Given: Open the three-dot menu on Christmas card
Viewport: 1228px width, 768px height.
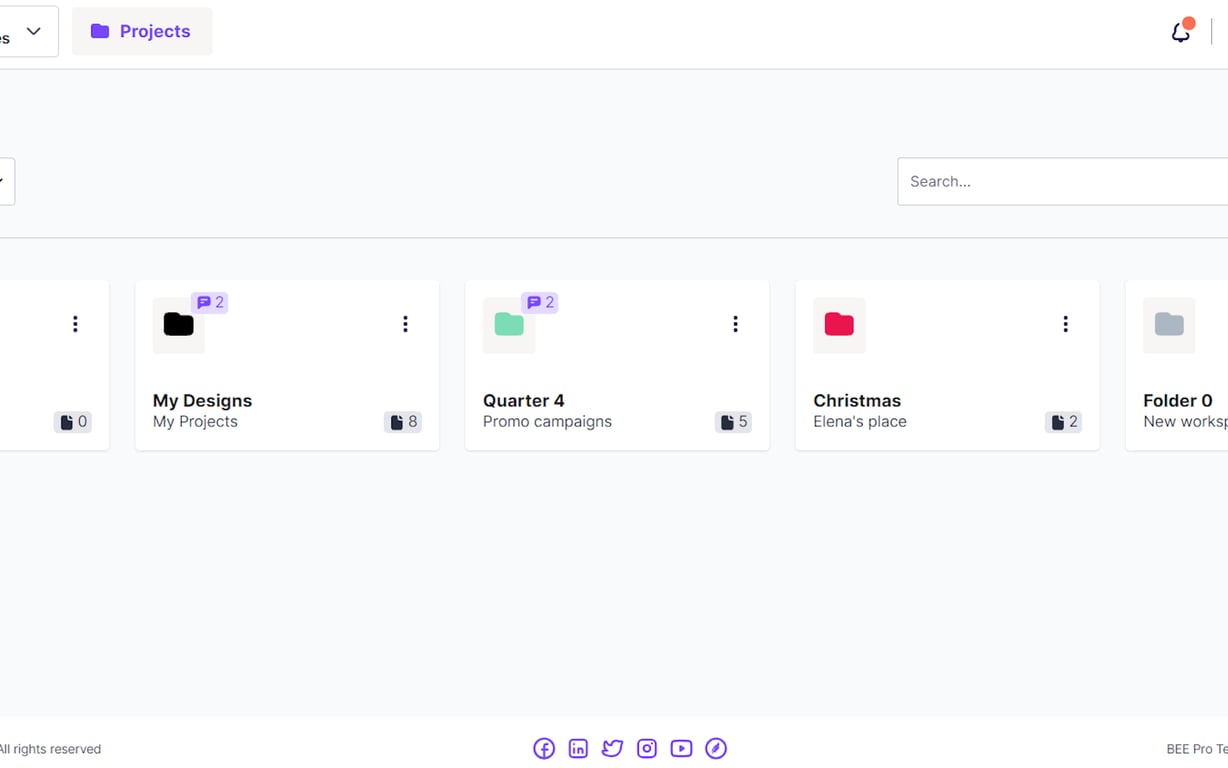Looking at the screenshot, I should click(x=1065, y=323).
